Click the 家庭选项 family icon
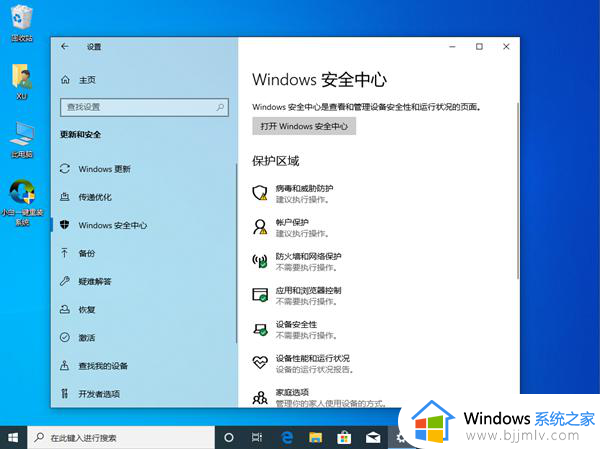Screen dimensions: 600x449 260,398
